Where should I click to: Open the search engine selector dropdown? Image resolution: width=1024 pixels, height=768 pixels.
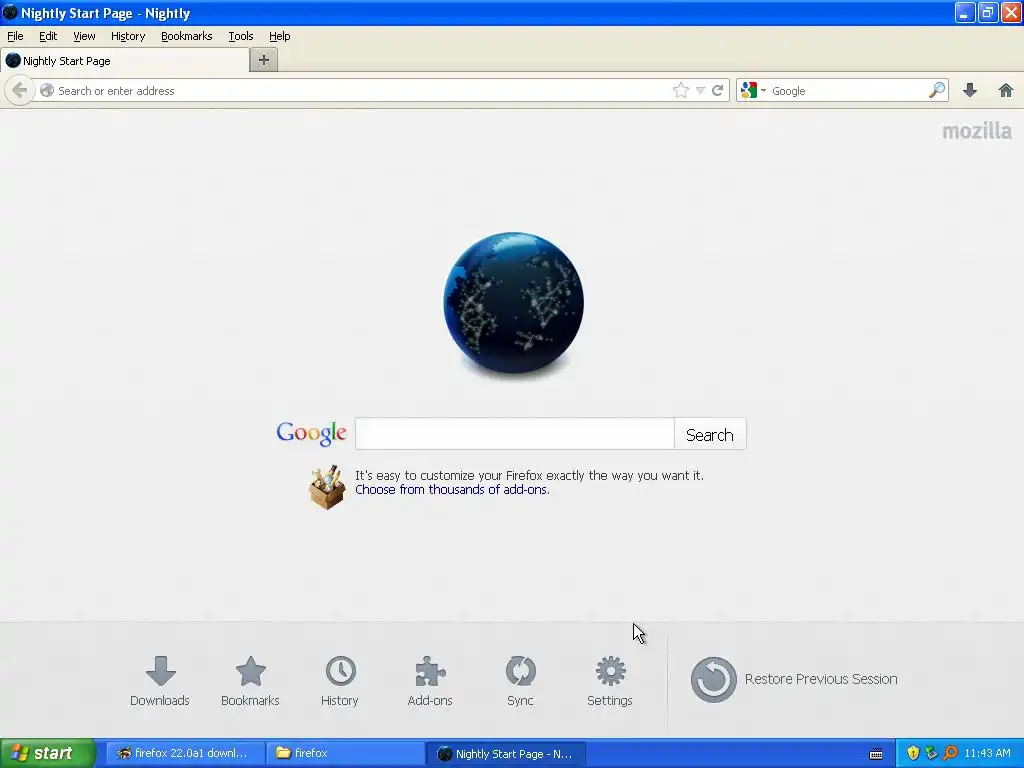(x=754, y=90)
